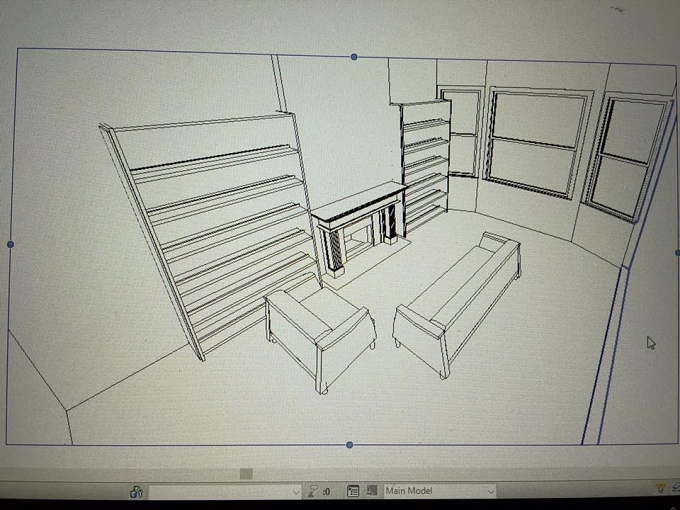Open the Design Options icon
This screenshot has width=680, height=510.
click(353, 491)
